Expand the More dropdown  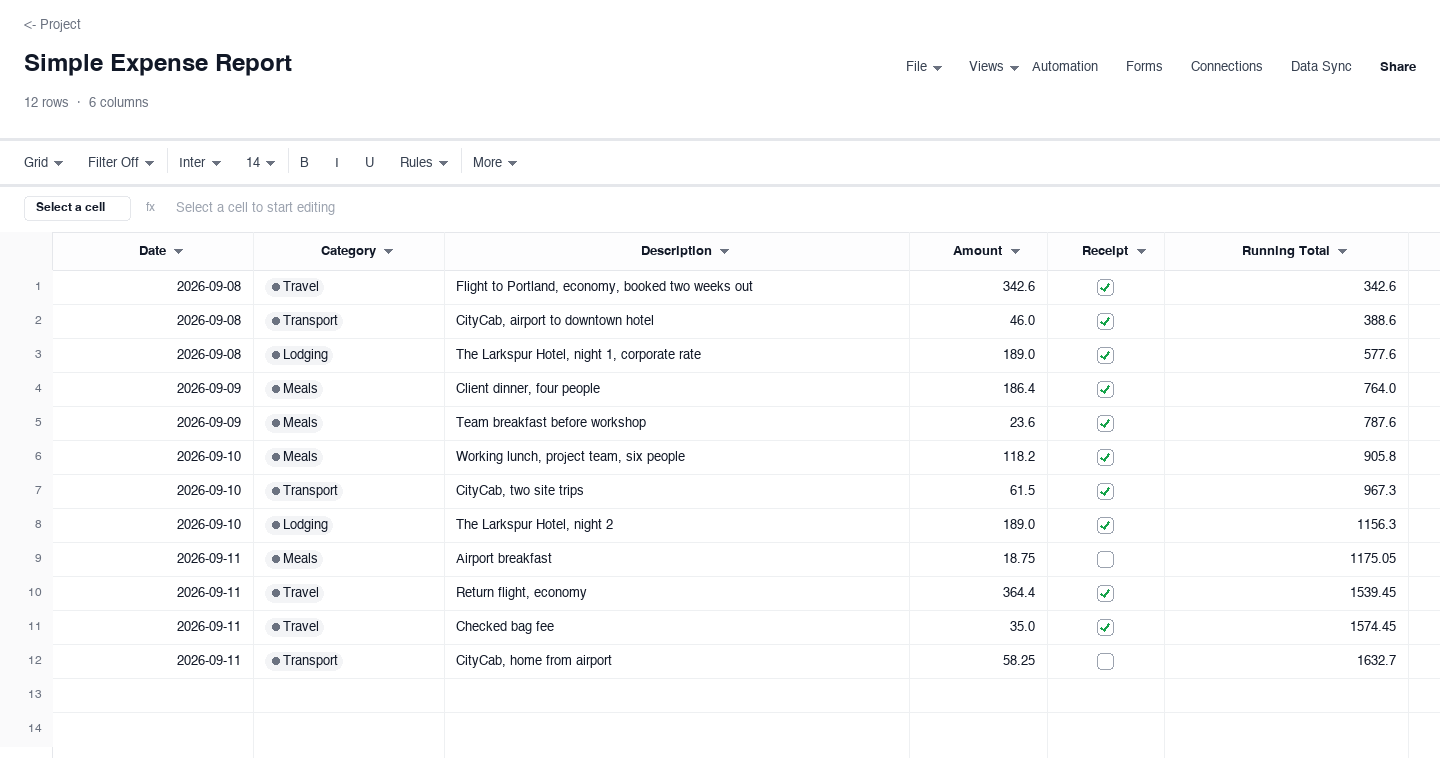point(495,162)
